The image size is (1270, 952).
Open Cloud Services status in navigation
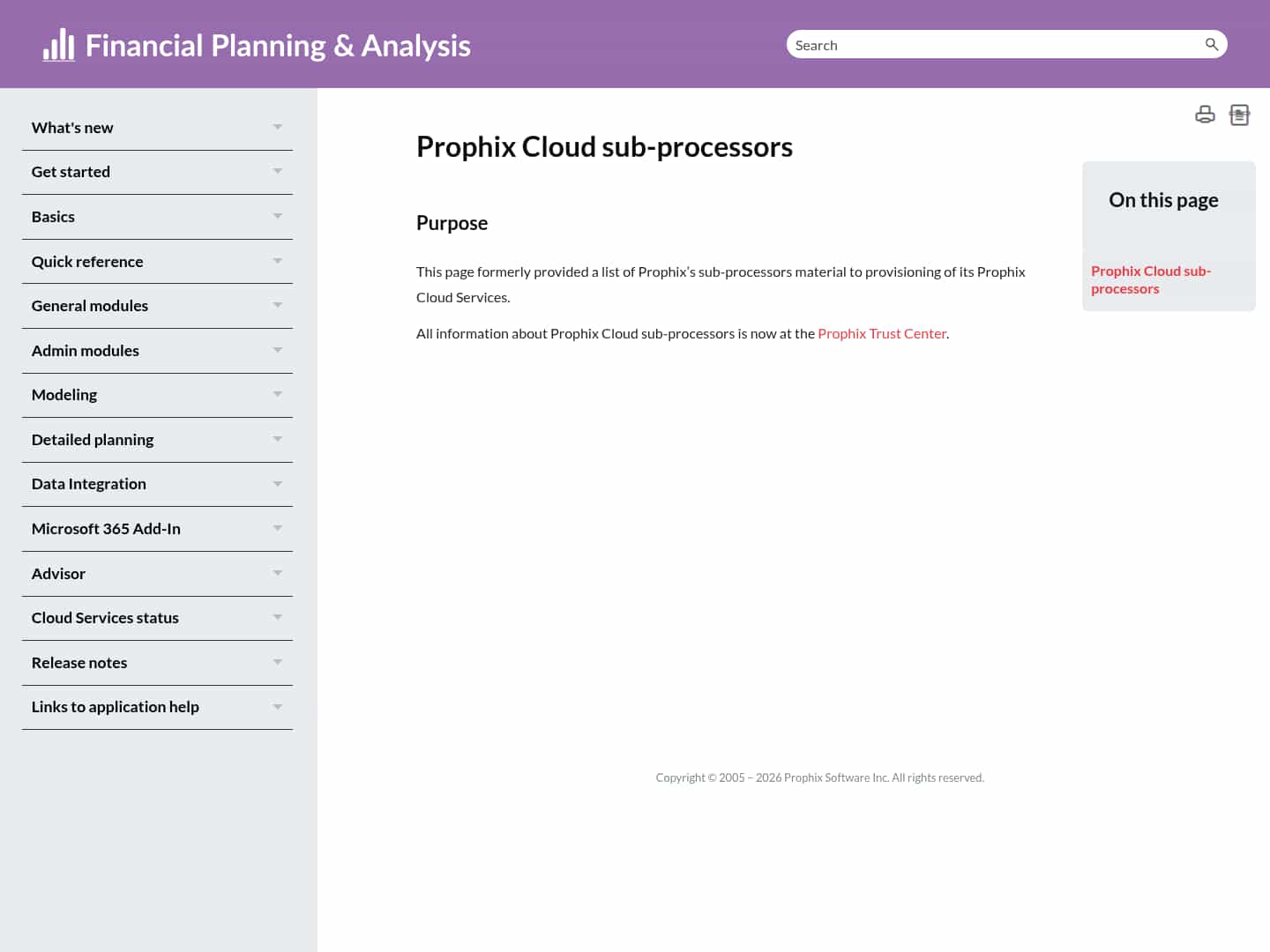point(105,618)
